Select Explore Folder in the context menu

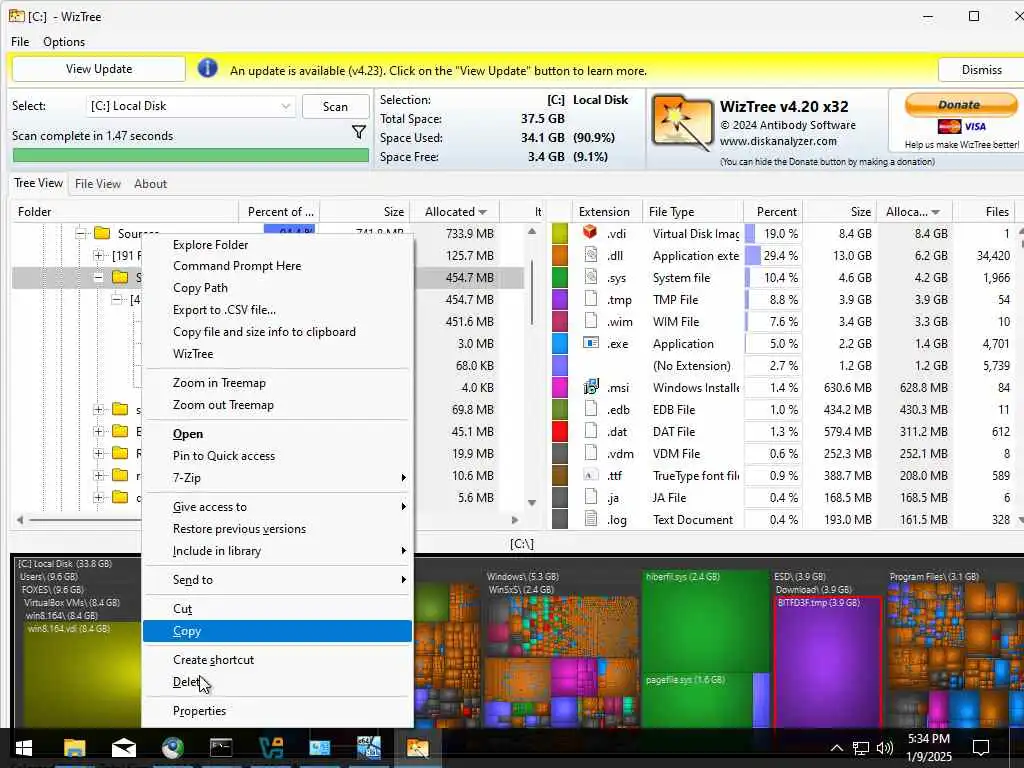(x=278, y=244)
